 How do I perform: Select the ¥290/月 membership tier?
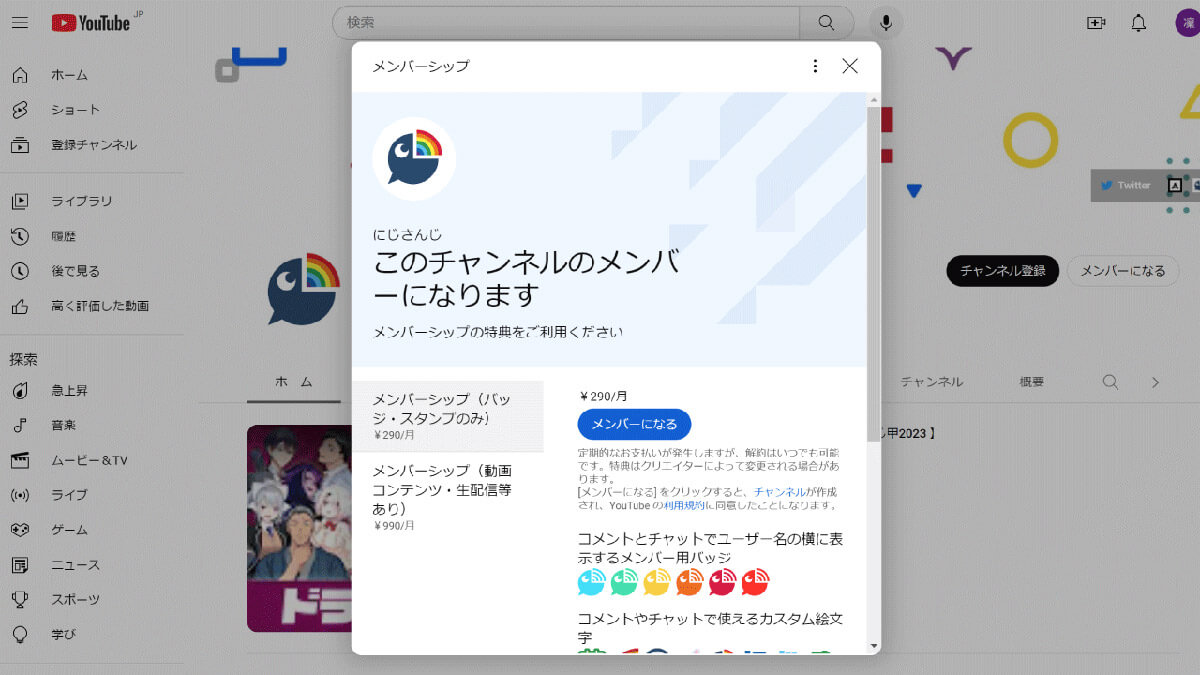448,416
